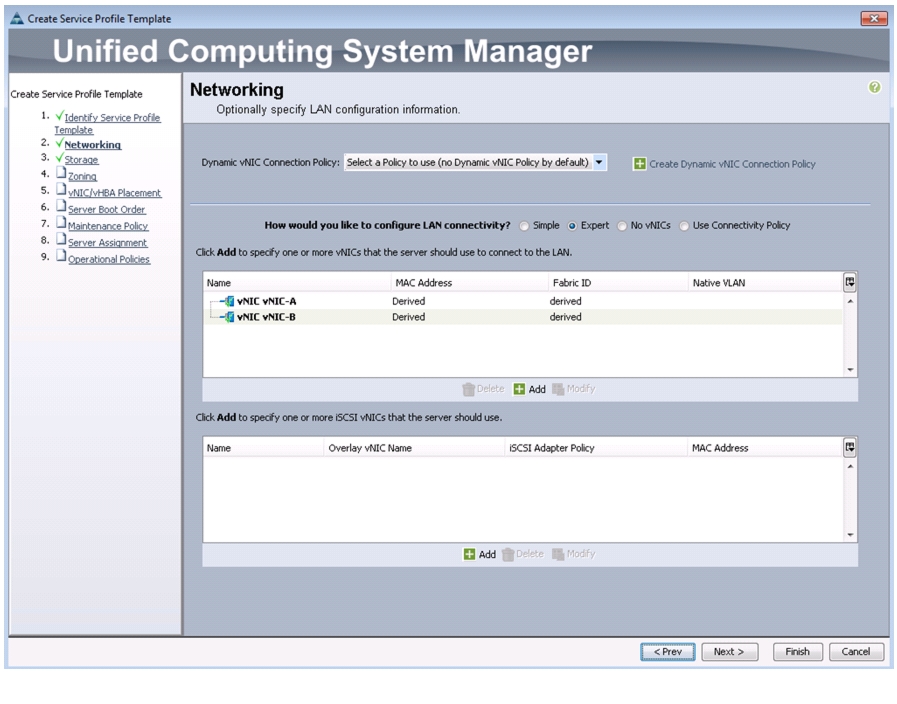Click the iSCSI Adapter Policy column header
The width and height of the screenshot is (897, 704).
[596, 448]
